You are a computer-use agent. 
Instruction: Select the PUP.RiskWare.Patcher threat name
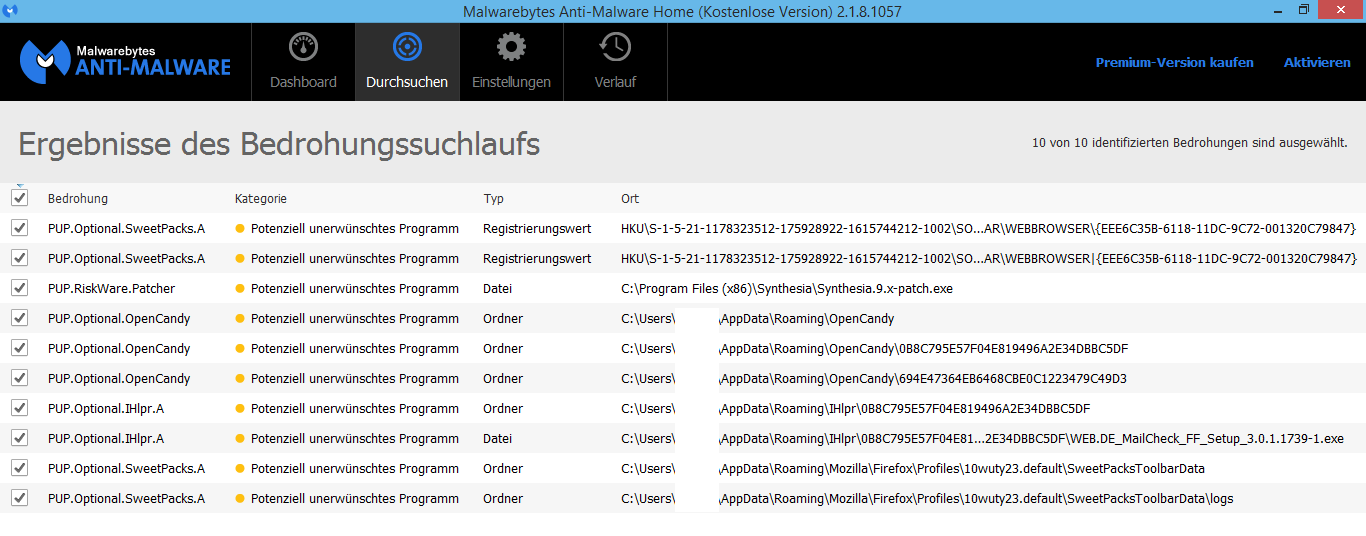pos(111,289)
